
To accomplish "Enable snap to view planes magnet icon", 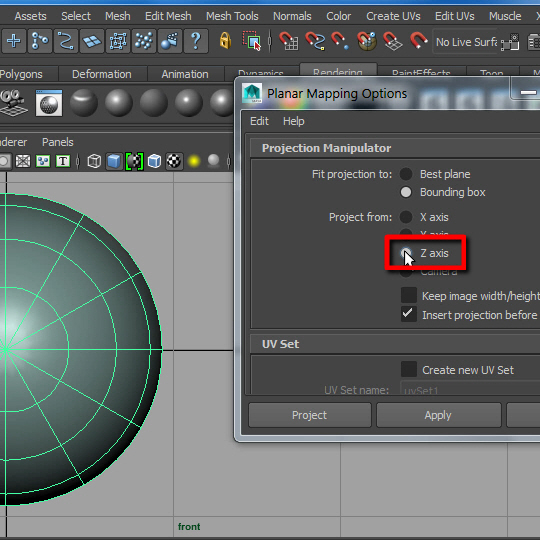I will [x=393, y=41].
